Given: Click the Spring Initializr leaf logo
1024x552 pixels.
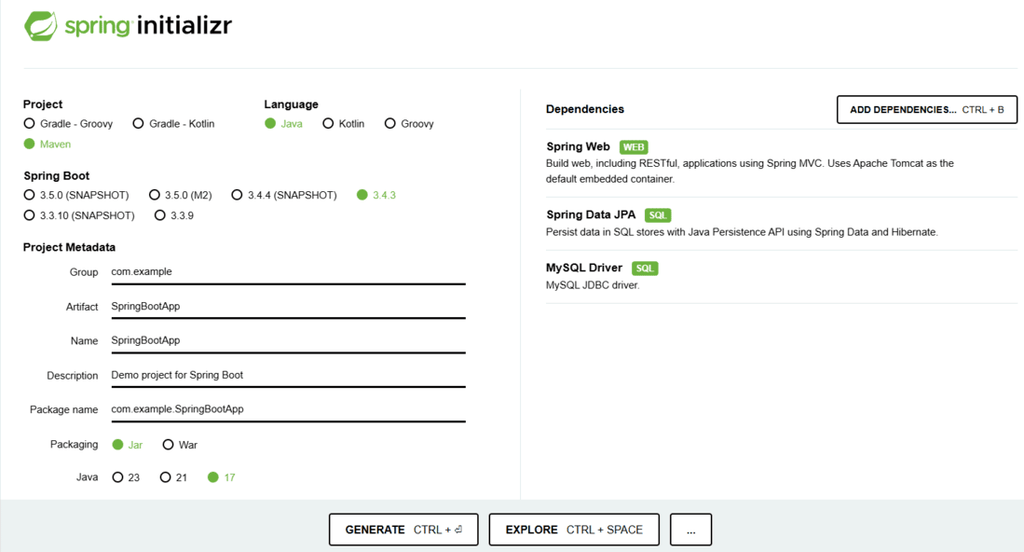Looking at the screenshot, I should [x=41, y=26].
